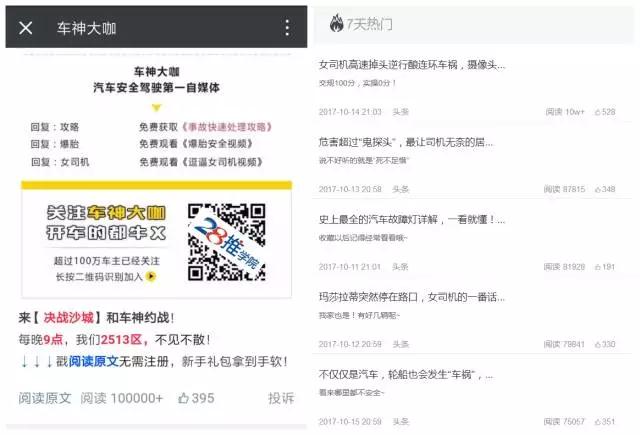
Task: Open the three-dot more options menu
Action: (x=287, y=28)
